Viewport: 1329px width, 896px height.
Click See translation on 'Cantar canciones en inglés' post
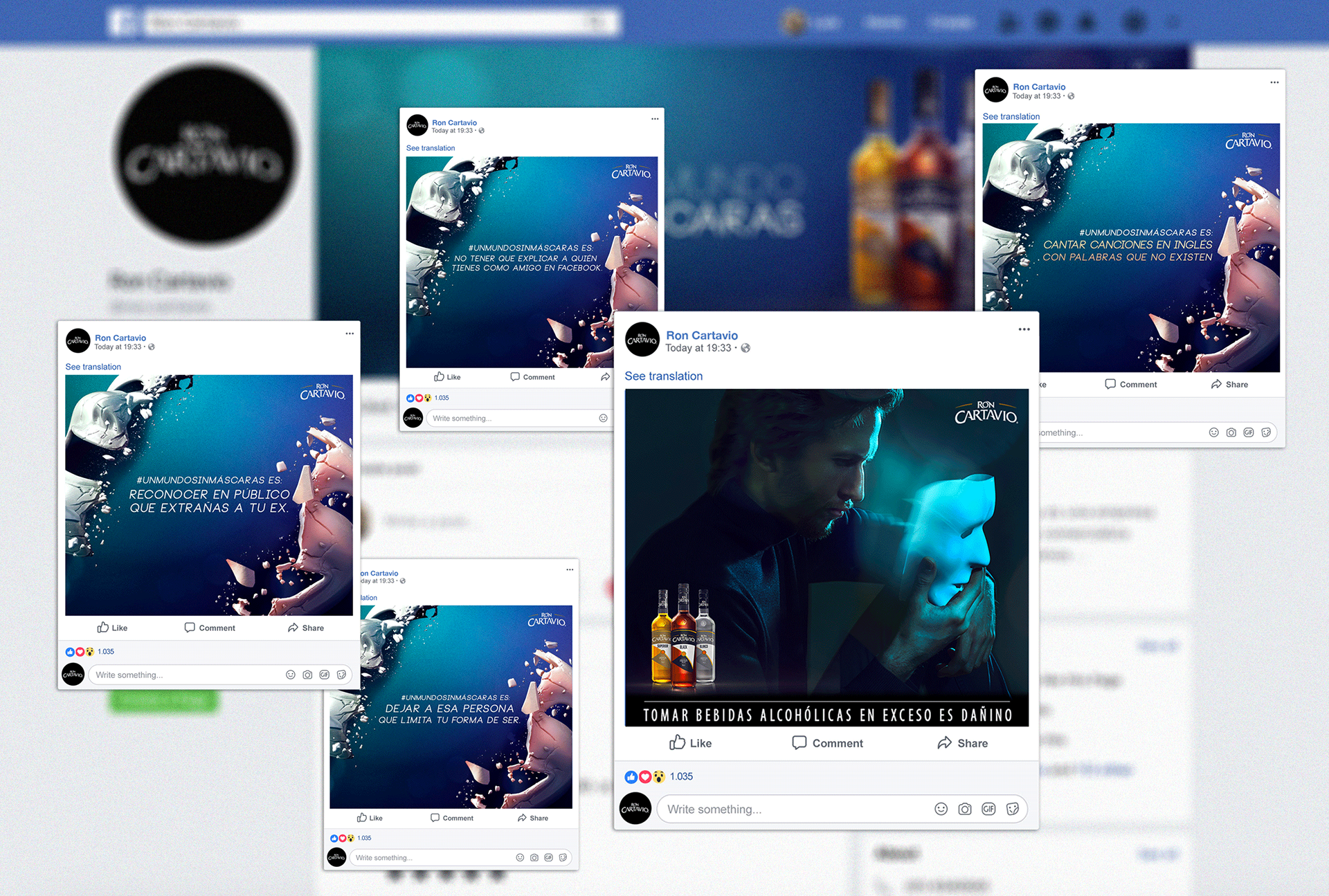pos(1011,116)
